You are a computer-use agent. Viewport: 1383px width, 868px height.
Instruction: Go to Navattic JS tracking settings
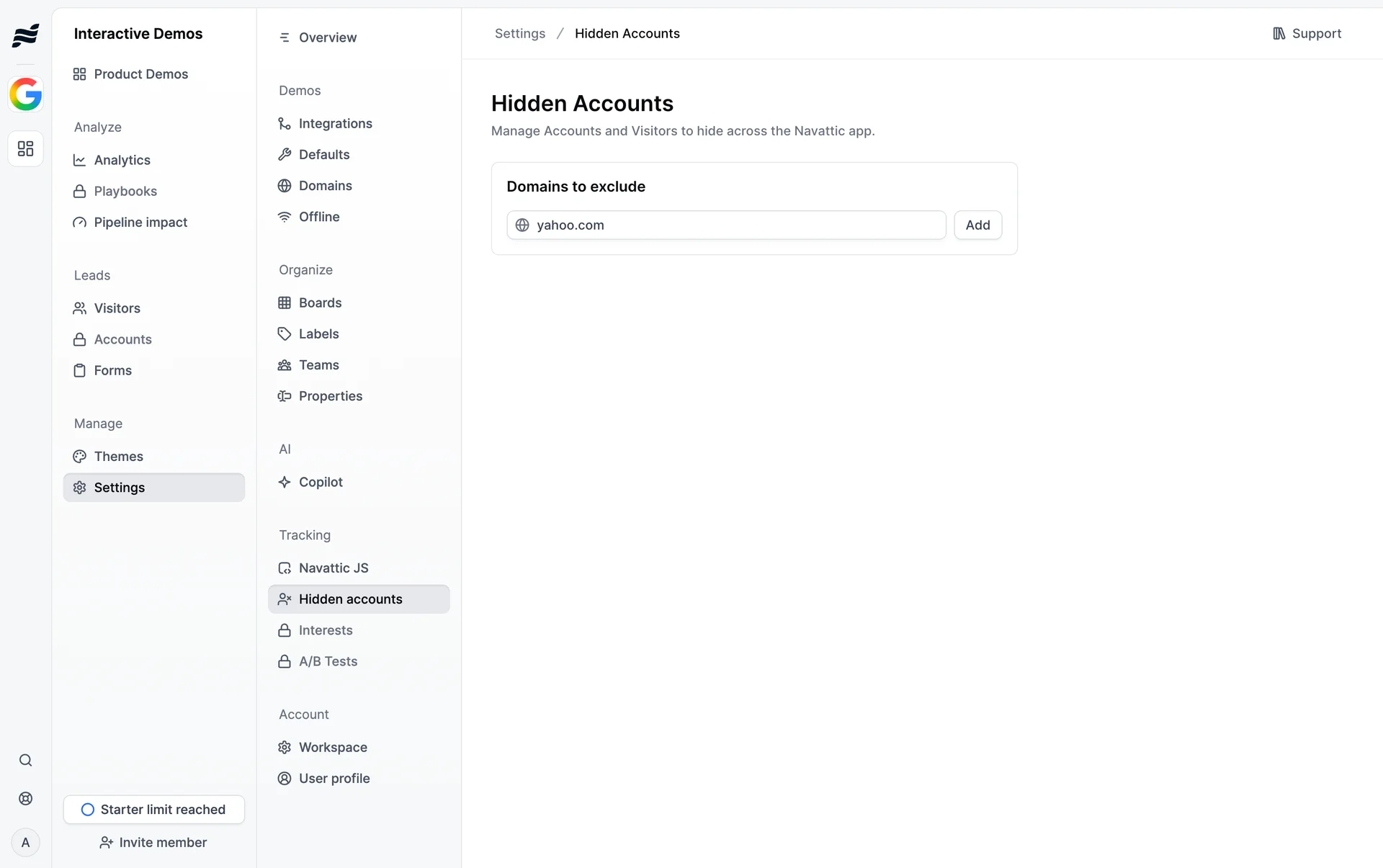[x=333, y=568]
